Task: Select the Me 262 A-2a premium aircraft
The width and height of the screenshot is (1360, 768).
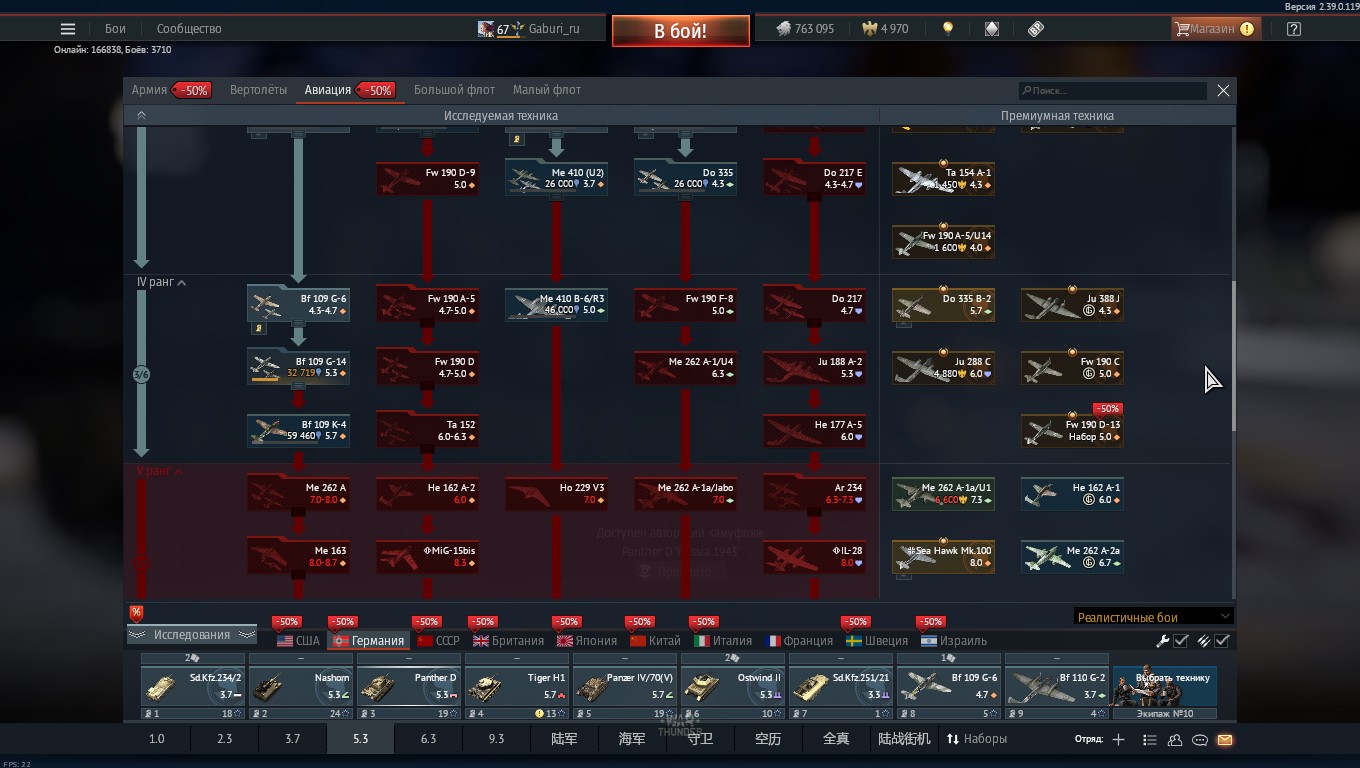Action: coord(1072,557)
